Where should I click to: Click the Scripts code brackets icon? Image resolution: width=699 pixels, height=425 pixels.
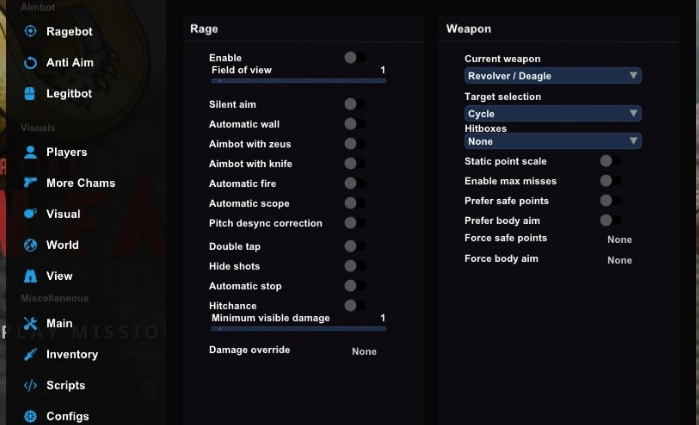[30, 385]
